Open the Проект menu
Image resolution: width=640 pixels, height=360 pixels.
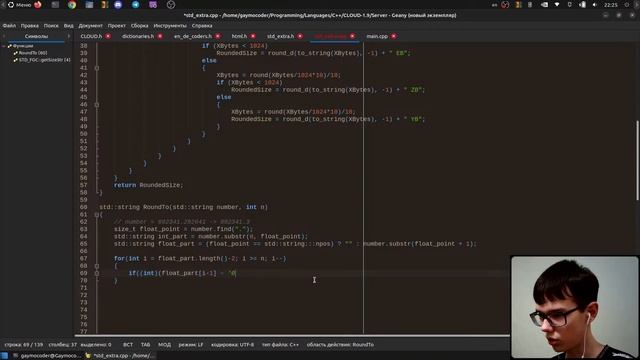[x=117, y=25]
